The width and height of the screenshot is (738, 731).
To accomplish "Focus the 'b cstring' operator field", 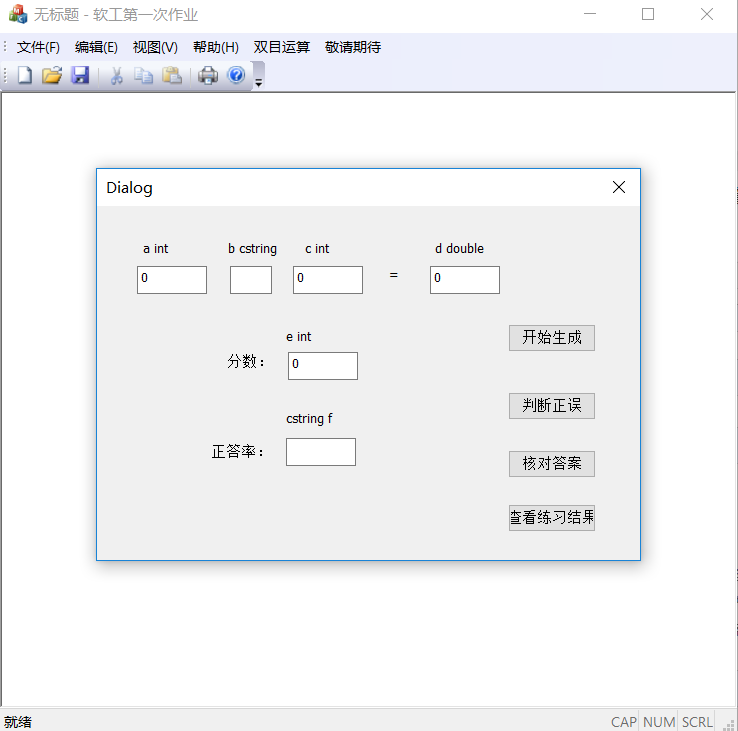I will pyautogui.click(x=251, y=280).
